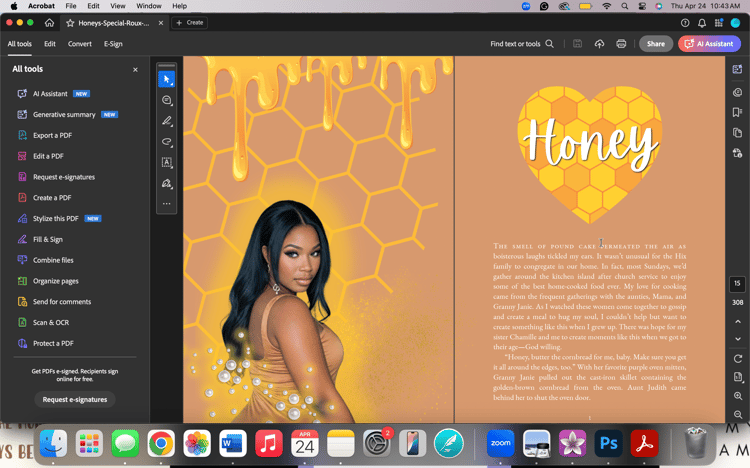
Task: Open the Window menu
Action: click(149, 6)
